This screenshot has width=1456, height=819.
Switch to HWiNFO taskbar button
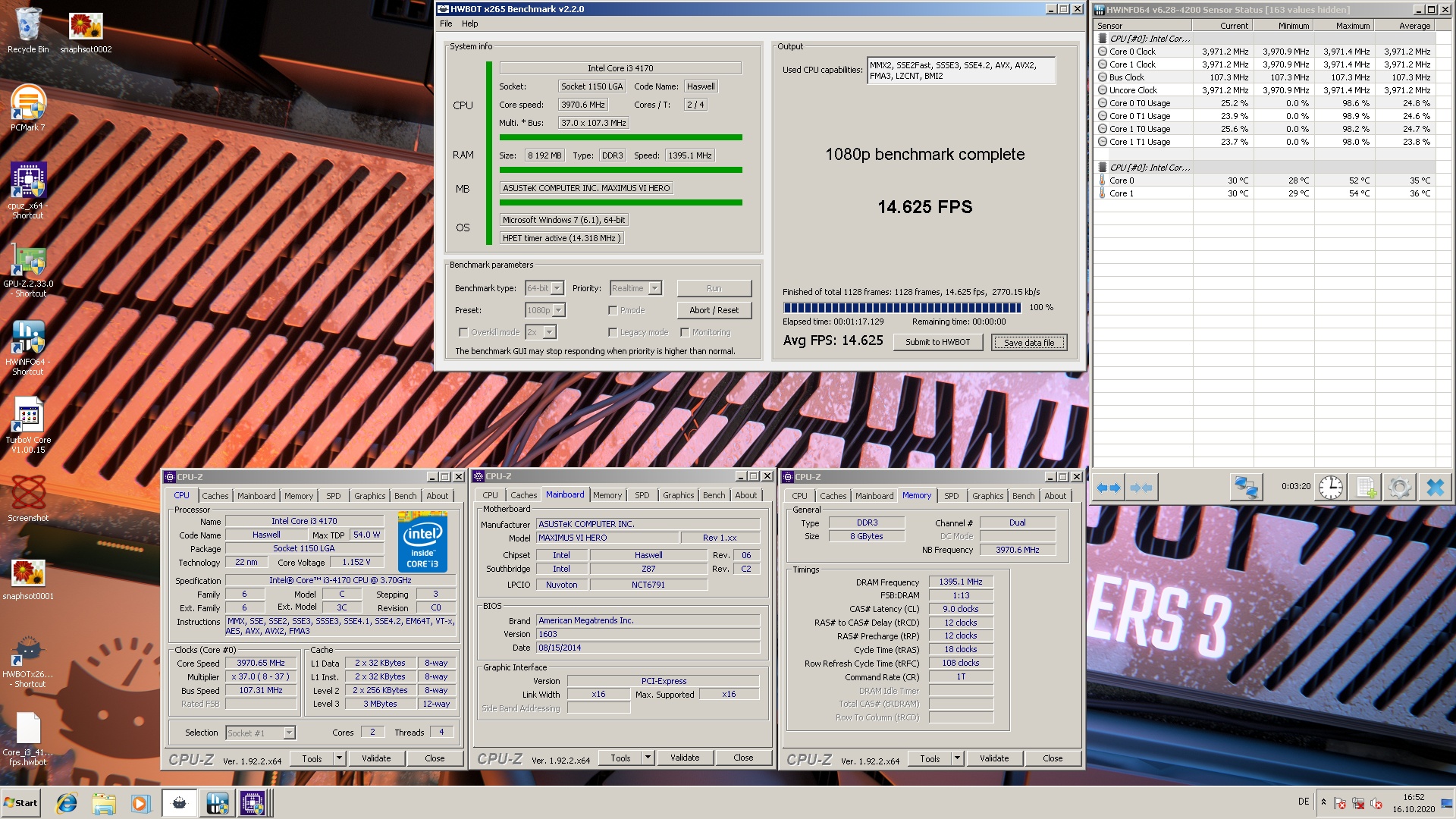point(217,803)
